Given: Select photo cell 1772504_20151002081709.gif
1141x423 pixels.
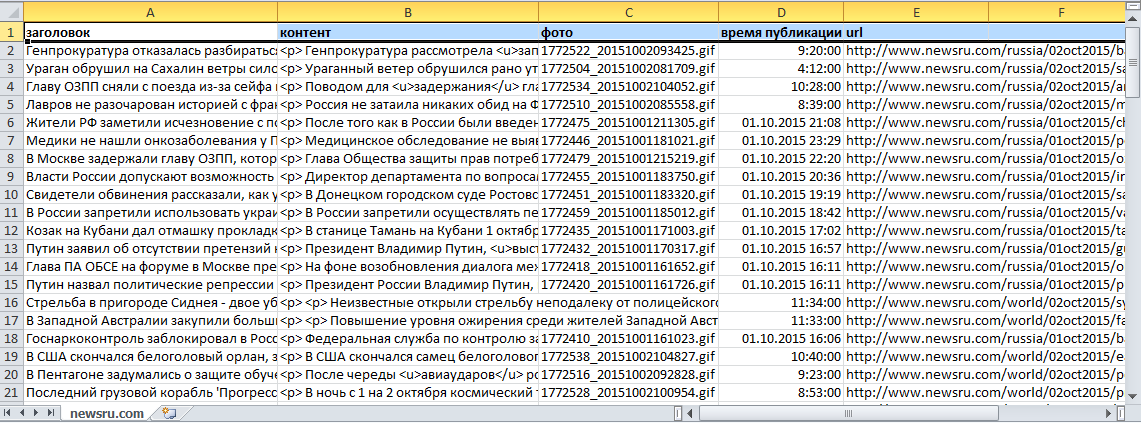Looking at the screenshot, I should (629, 68).
